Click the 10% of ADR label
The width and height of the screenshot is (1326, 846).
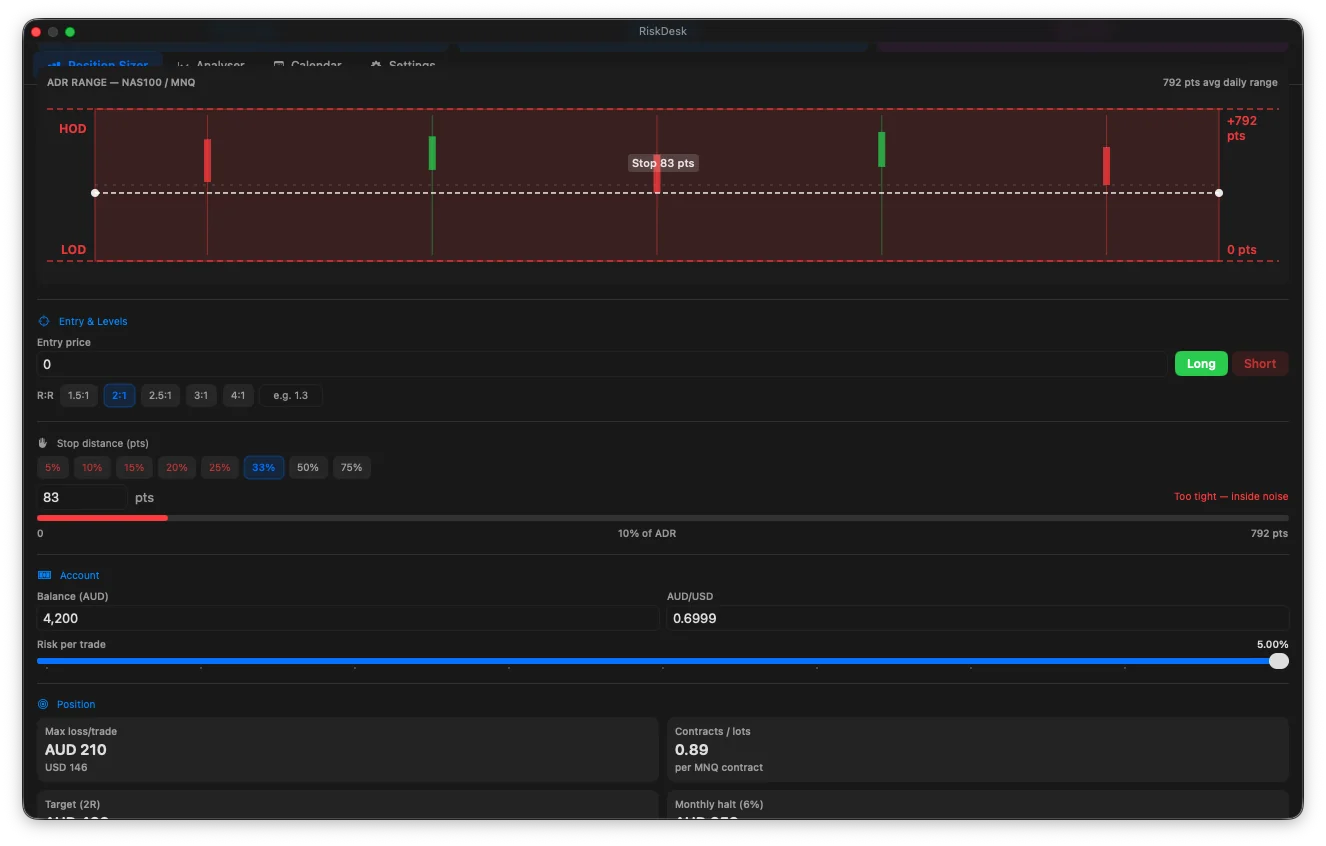click(647, 534)
